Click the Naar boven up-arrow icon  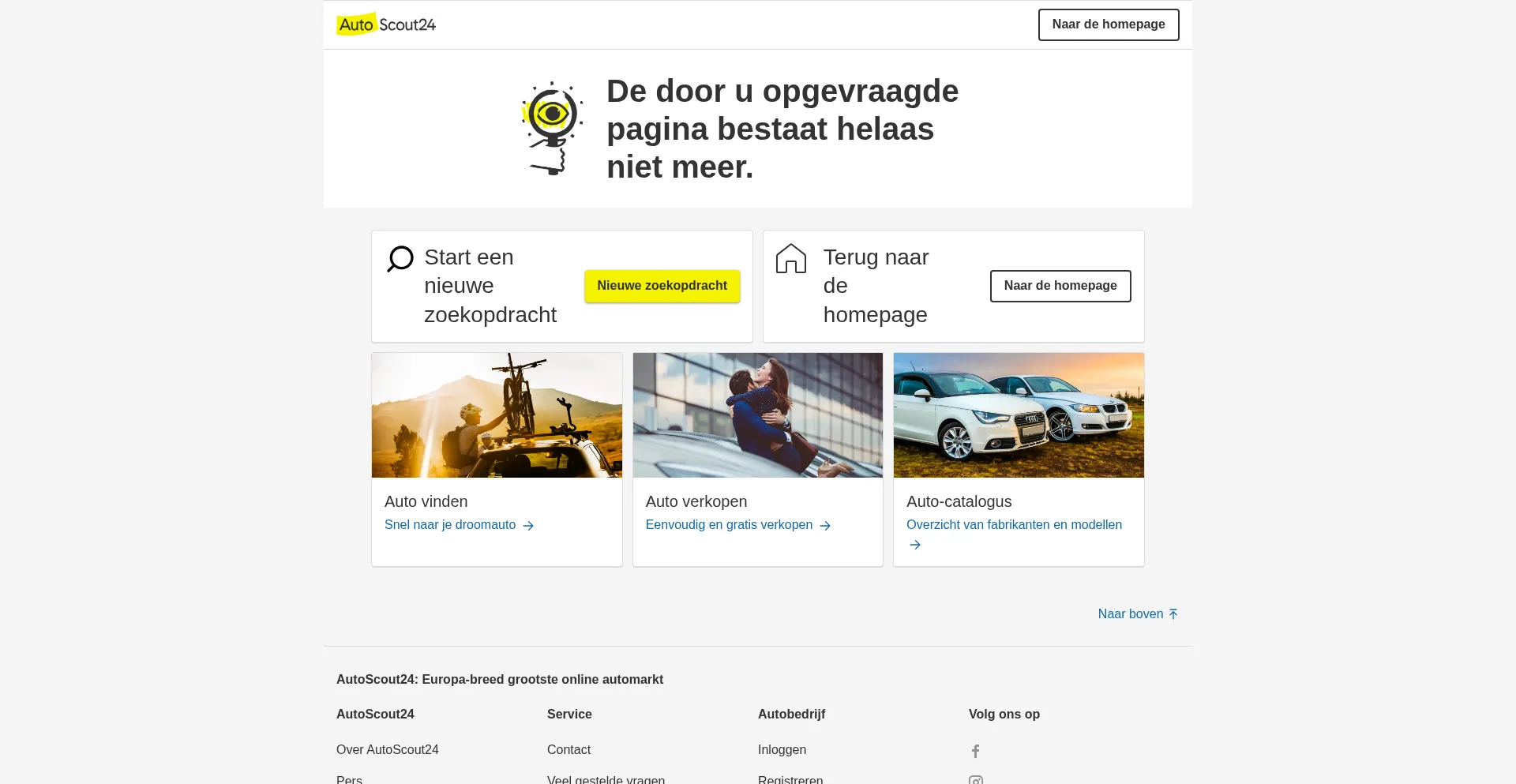tap(1173, 614)
